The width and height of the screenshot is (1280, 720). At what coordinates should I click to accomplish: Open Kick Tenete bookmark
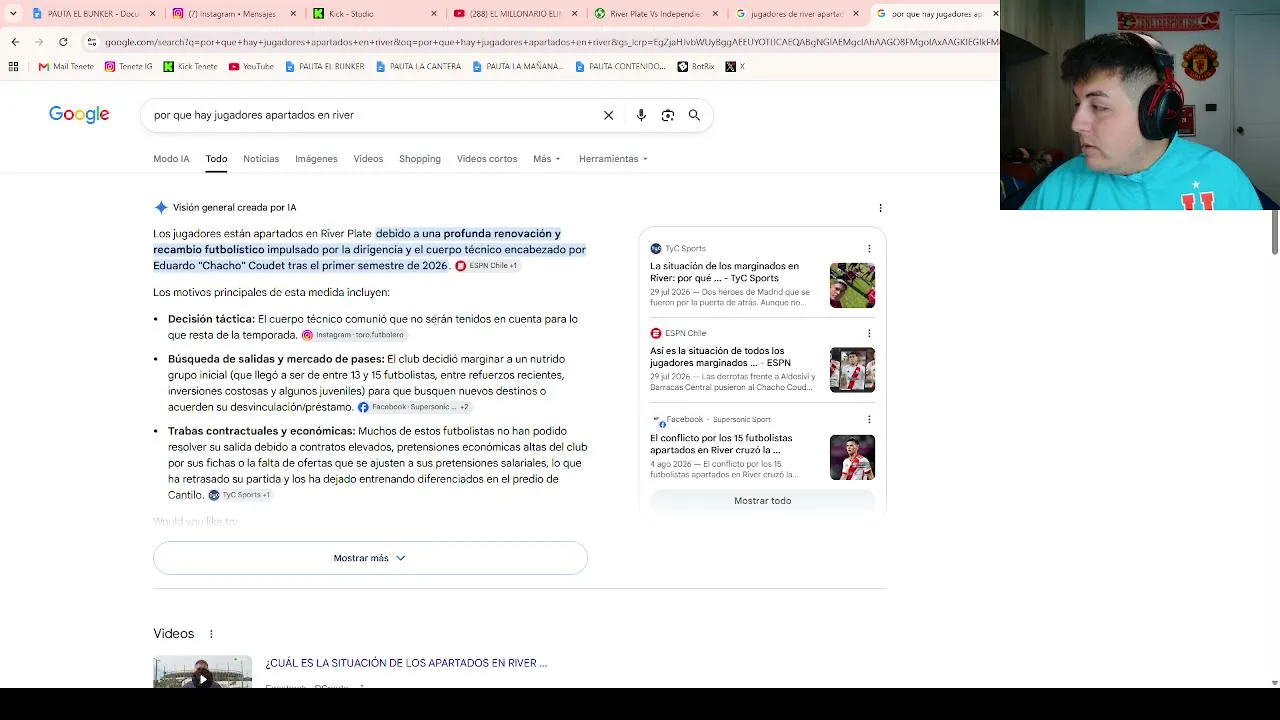click(x=190, y=67)
